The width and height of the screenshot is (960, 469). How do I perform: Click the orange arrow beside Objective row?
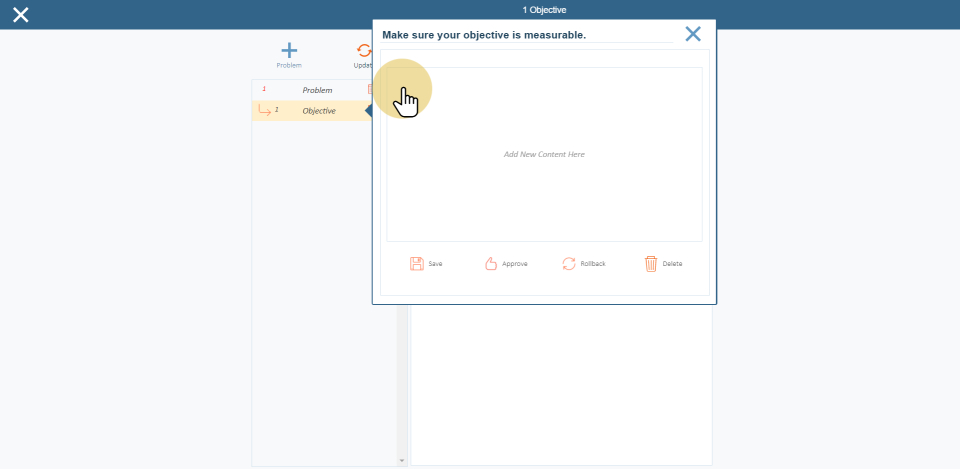click(x=265, y=110)
